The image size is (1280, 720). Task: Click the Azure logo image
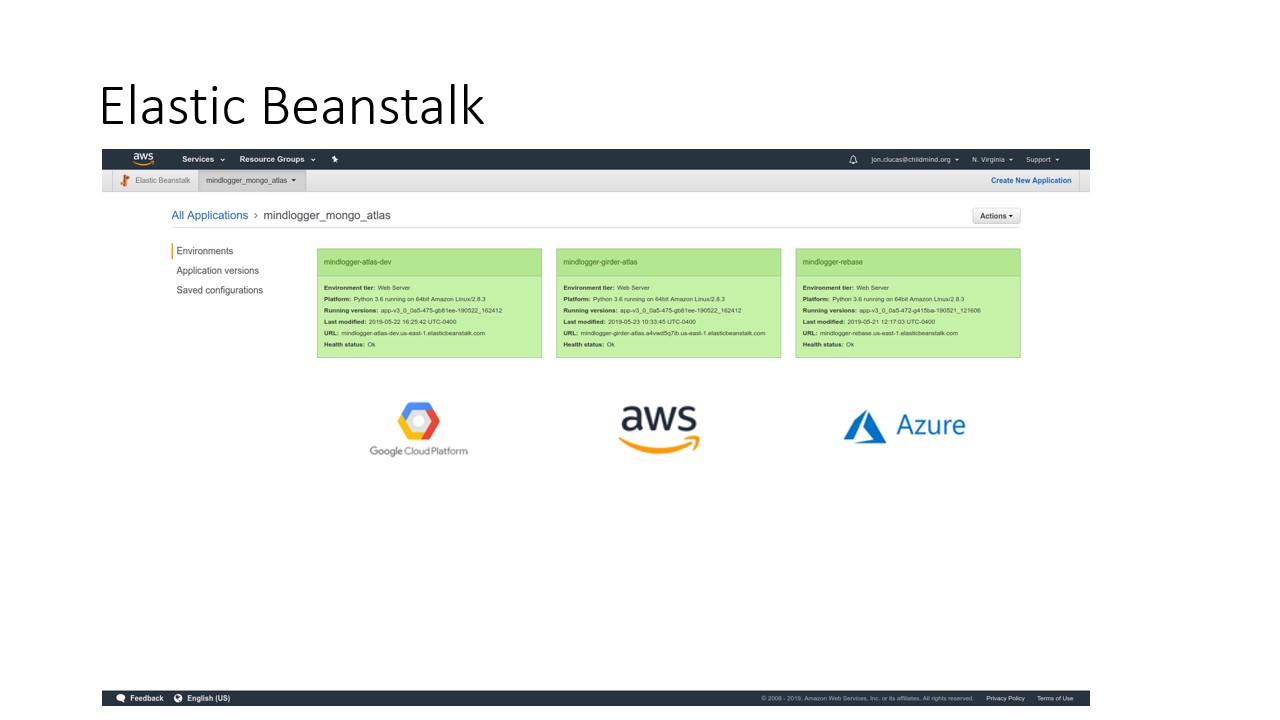click(x=905, y=426)
